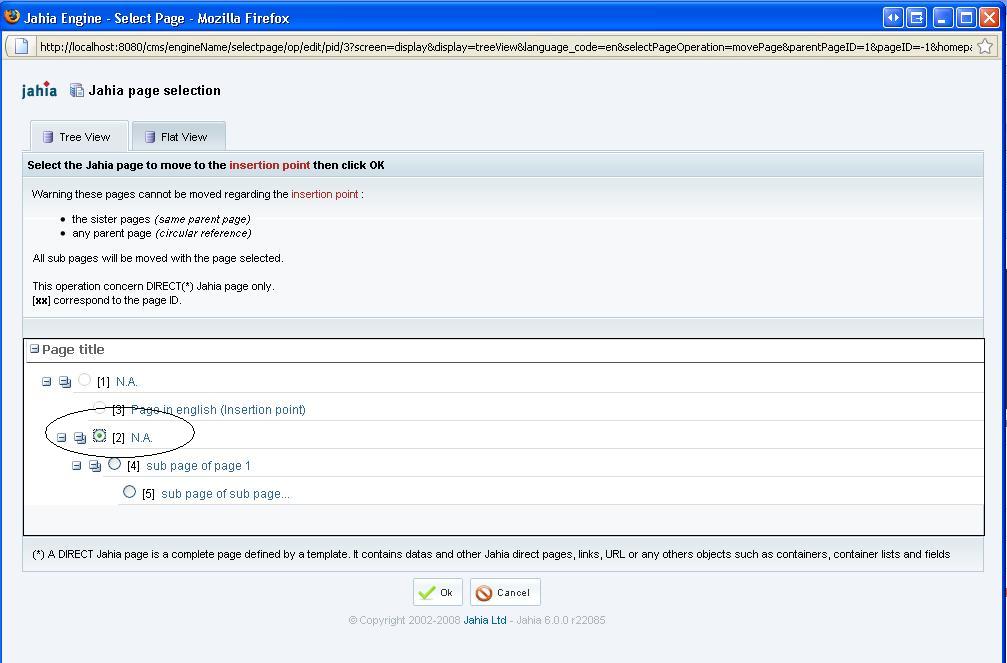Viewport: 1007px width, 663px height.
Task: Bookmark this page with the star icon
Action: pos(985,46)
